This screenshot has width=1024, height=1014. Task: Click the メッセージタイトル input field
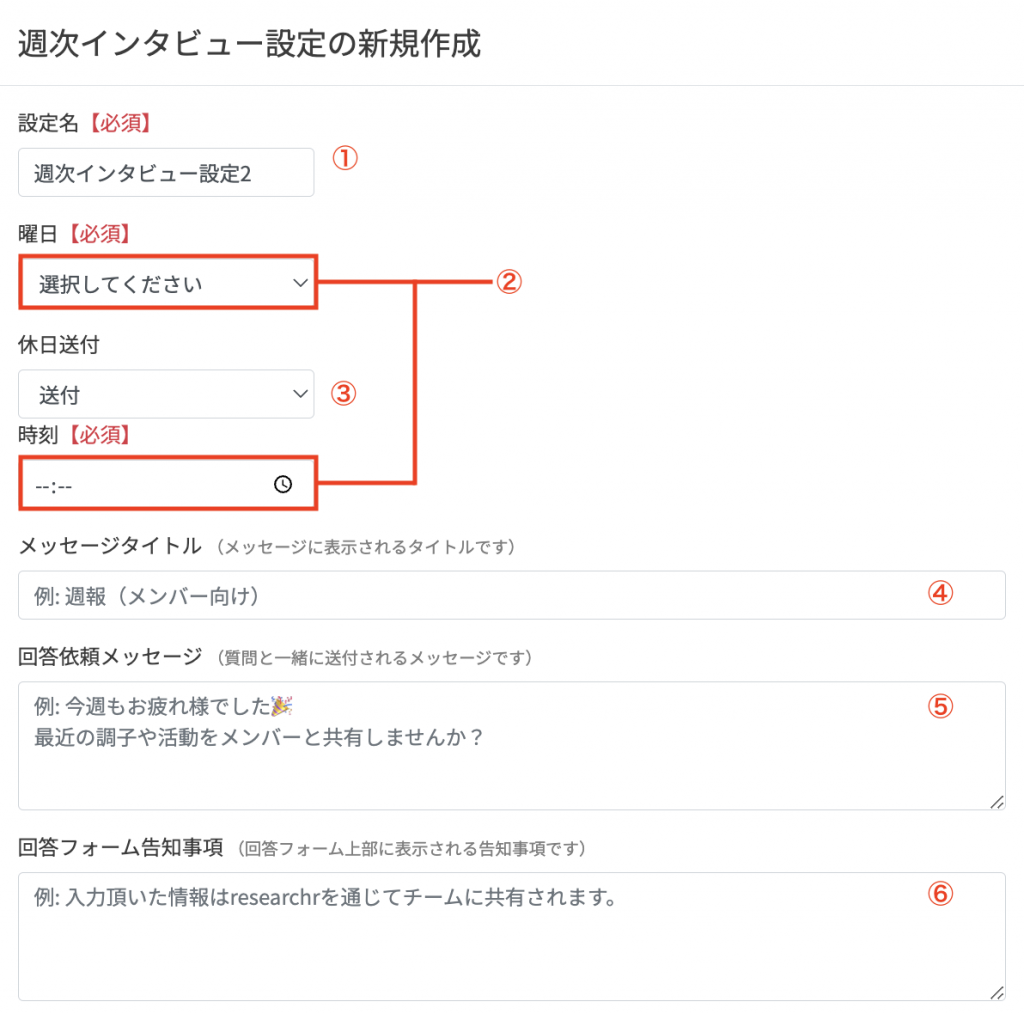click(x=400, y=595)
